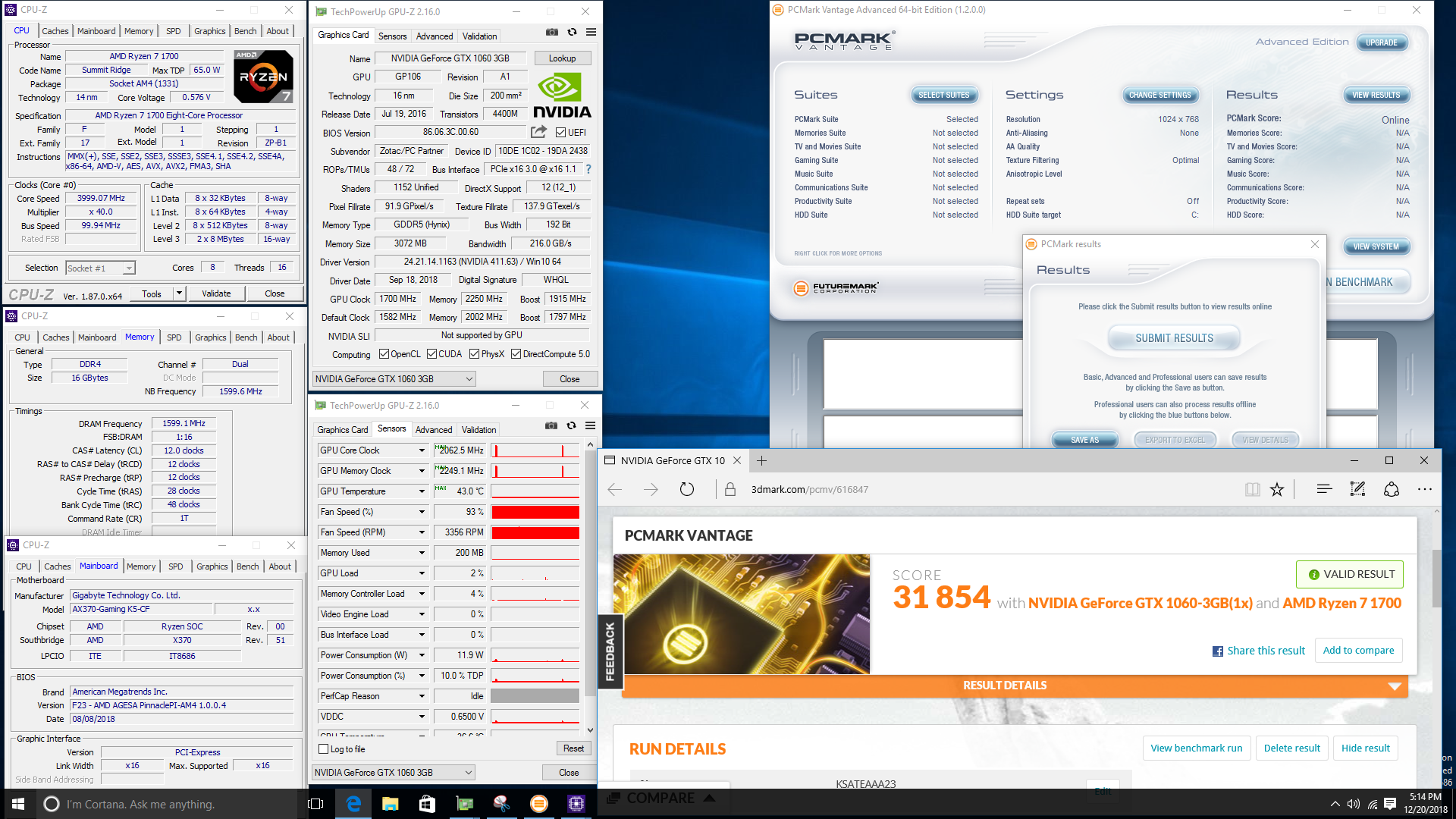This screenshot has width=1456, height=819.
Task: Click the Edge reload page icon
Action: [687, 489]
